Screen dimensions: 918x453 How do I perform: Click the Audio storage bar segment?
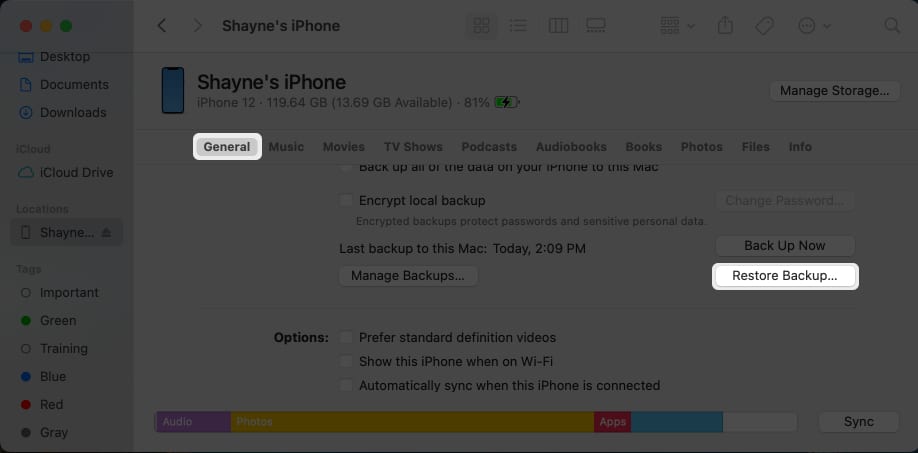[193, 422]
